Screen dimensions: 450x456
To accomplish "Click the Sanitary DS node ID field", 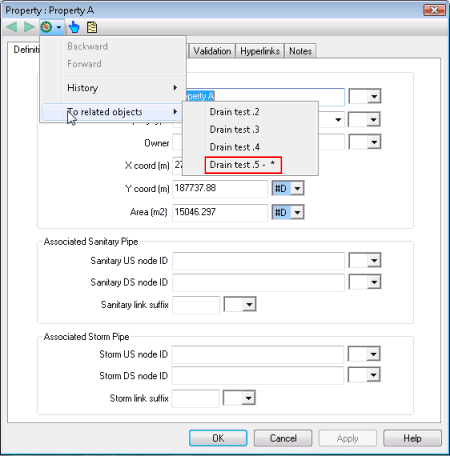I will (258, 282).
